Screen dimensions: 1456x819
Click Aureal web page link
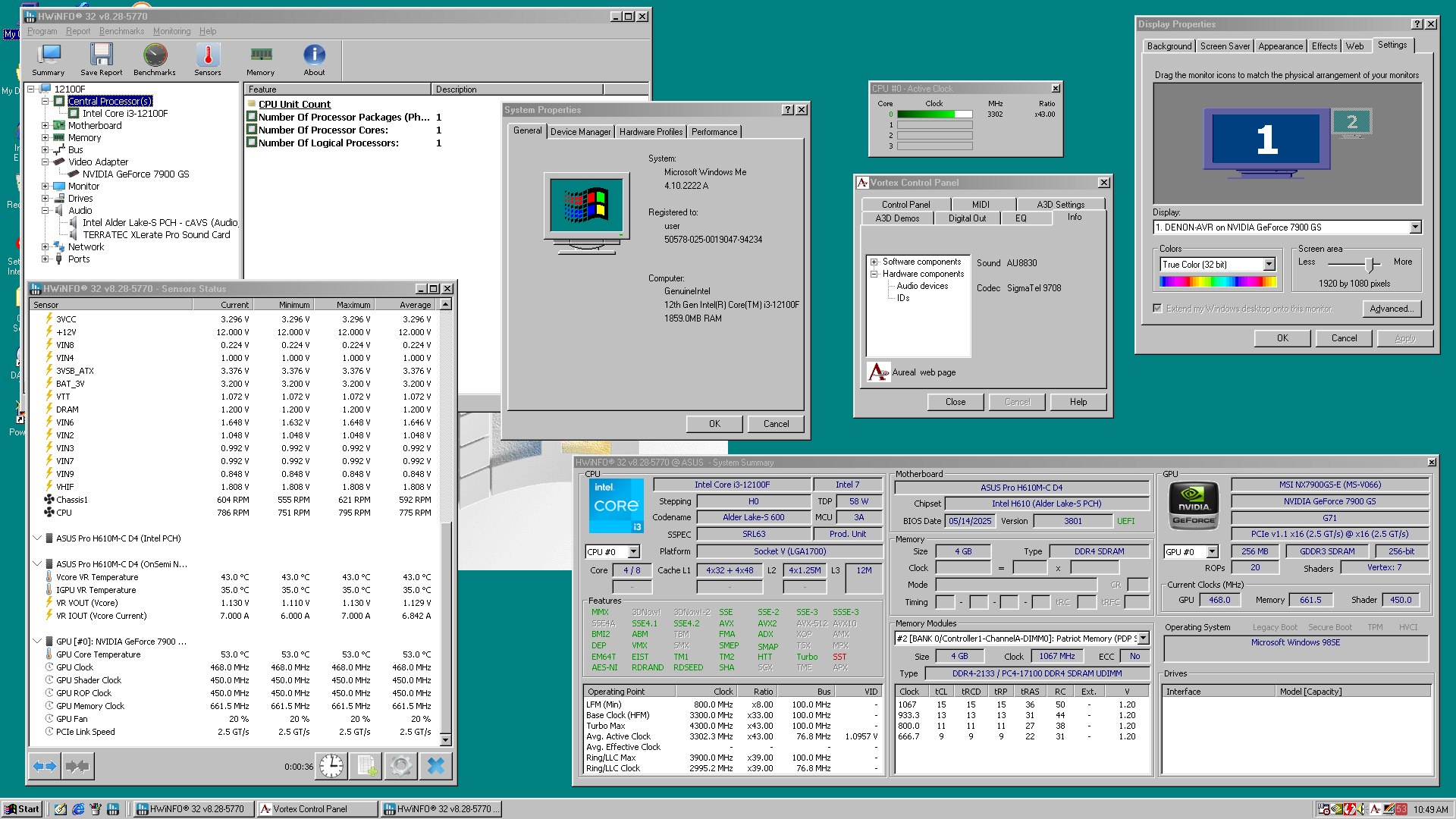[923, 372]
